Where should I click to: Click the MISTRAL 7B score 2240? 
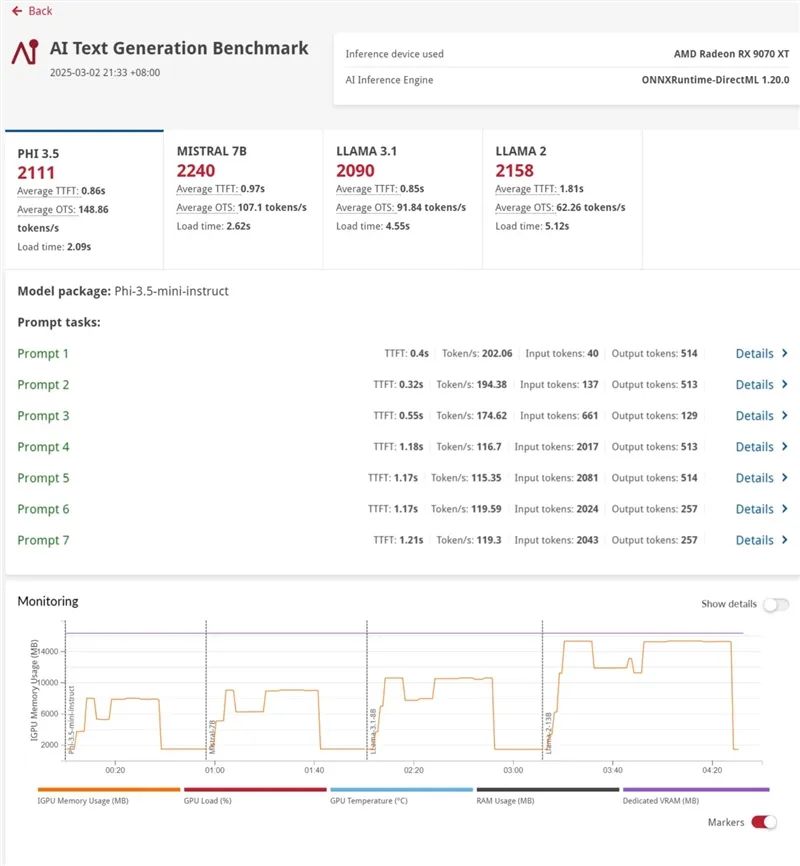196,171
